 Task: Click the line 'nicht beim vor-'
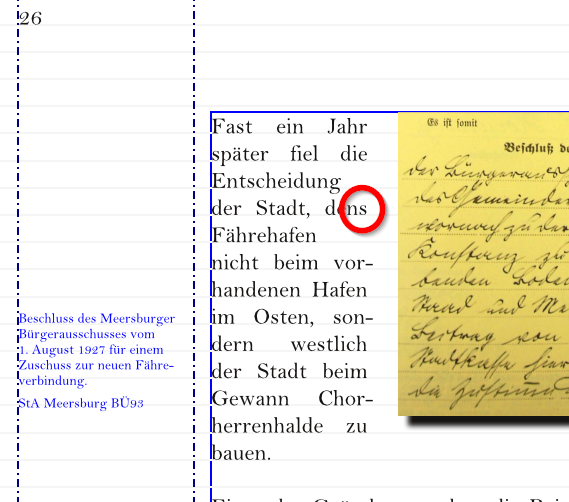[x=292, y=263]
